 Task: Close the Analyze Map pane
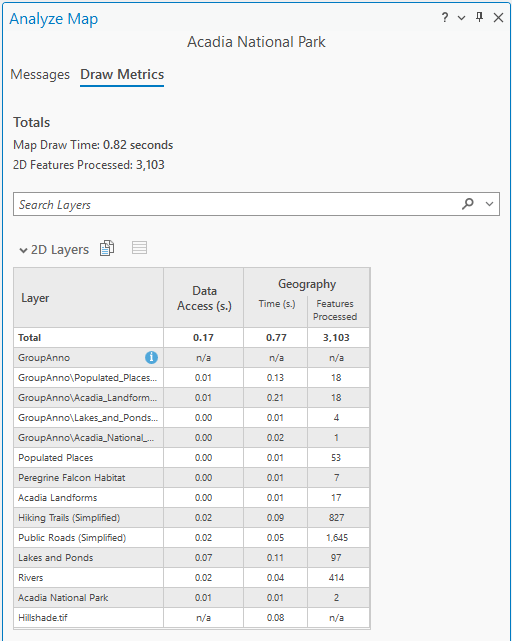tap(498, 18)
